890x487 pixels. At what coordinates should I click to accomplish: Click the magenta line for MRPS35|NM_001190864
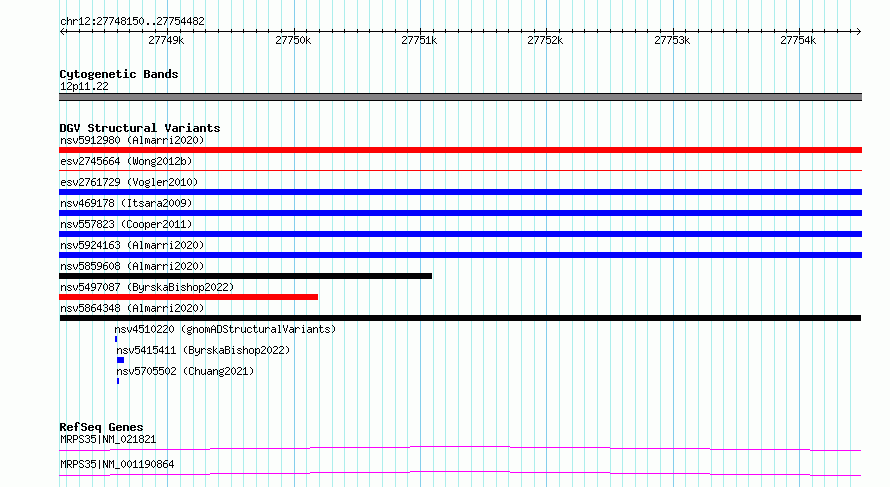(460, 473)
